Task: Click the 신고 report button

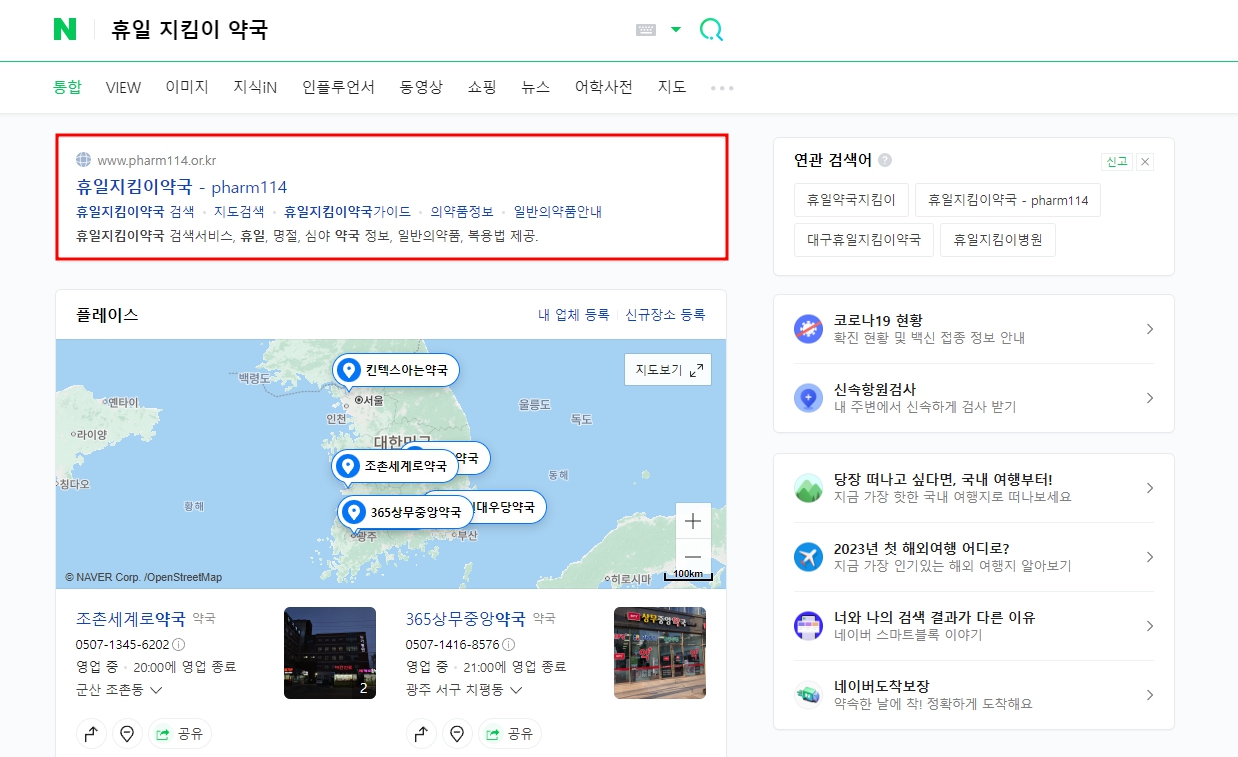Action: (x=1116, y=162)
